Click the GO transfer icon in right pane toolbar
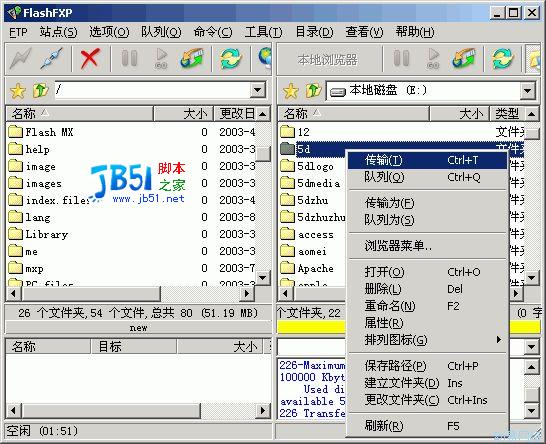The image size is (546, 444). click(433, 58)
